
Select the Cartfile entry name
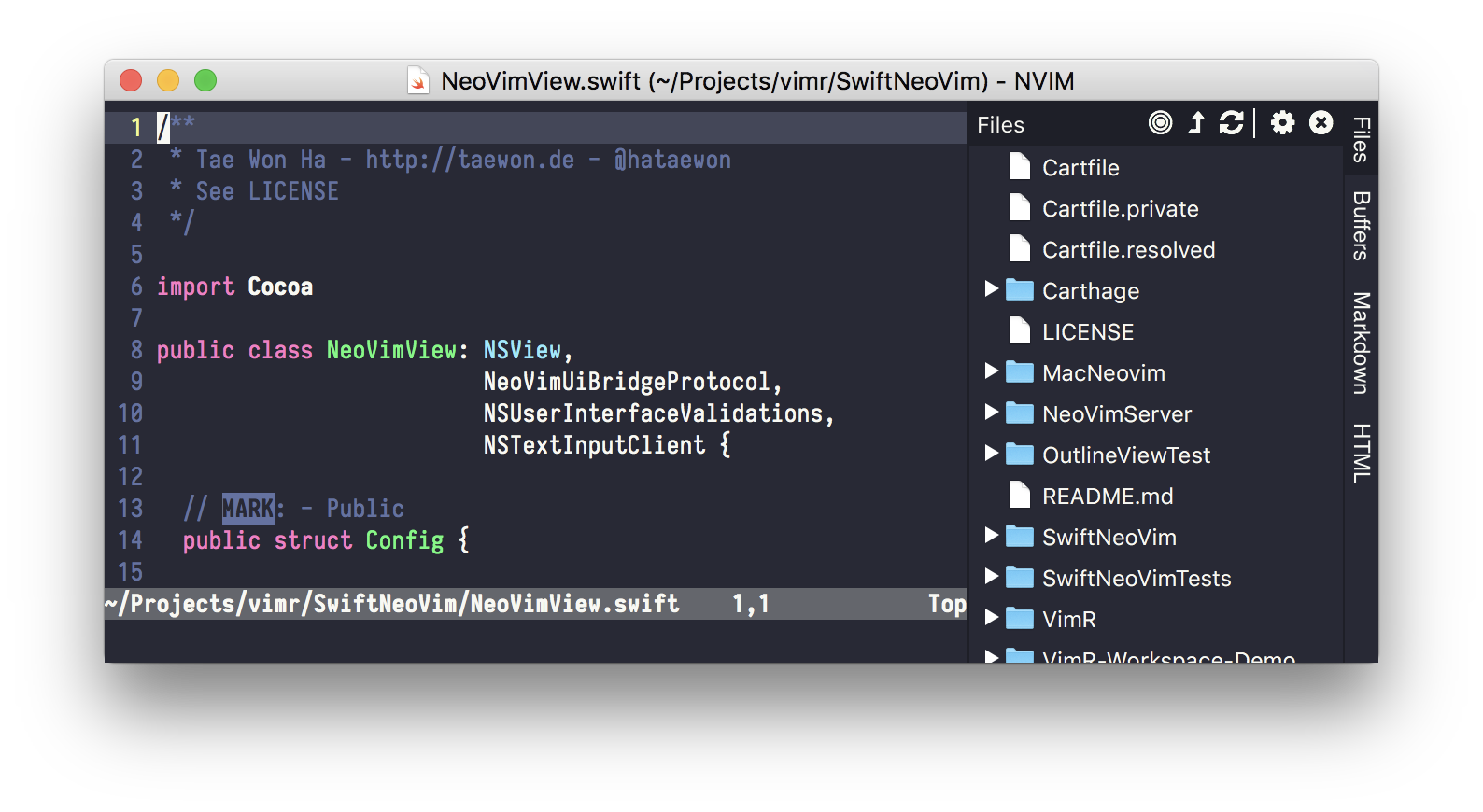pyautogui.click(x=1080, y=168)
